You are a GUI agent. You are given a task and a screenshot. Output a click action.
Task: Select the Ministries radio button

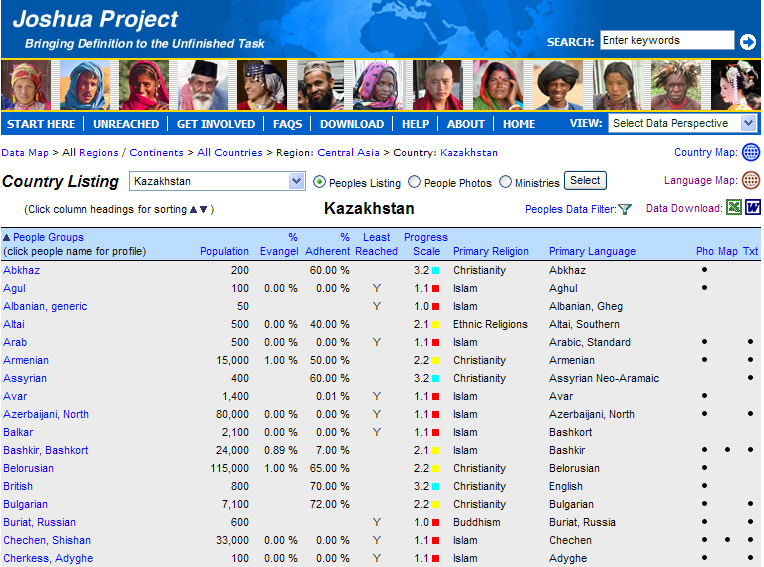505,182
